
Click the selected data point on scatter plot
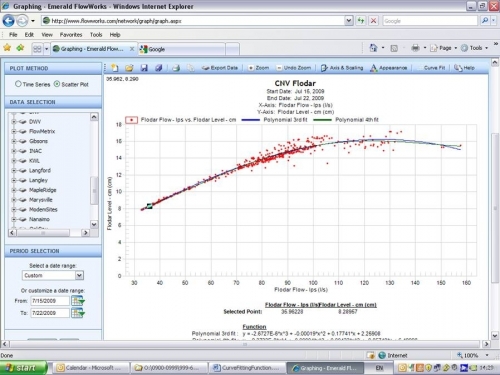pyautogui.click(x=149, y=206)
